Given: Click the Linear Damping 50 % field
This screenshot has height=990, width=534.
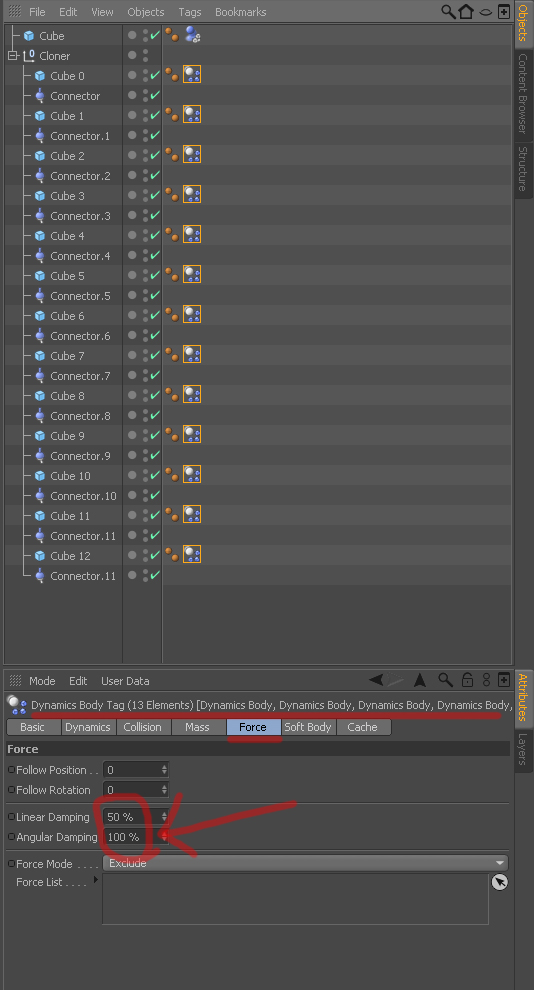Looking at the screenshot, I should (x=132, y=817).
